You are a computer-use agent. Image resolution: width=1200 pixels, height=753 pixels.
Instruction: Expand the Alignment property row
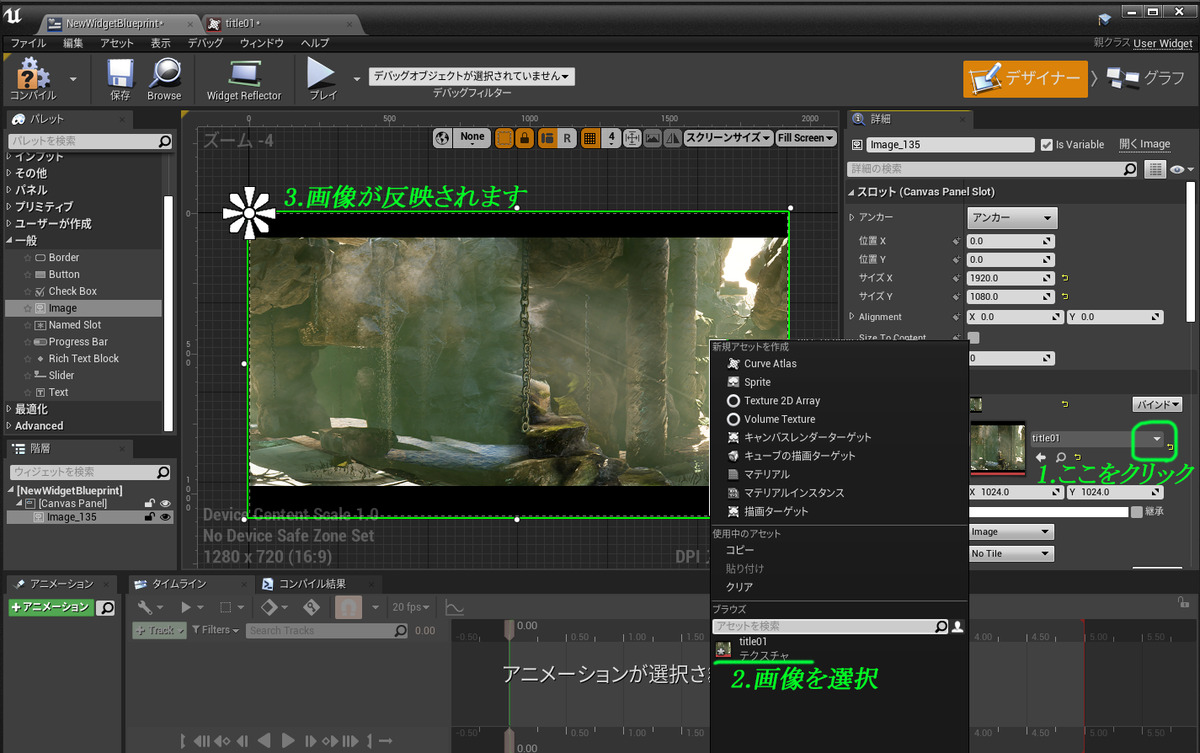click(x=852, y=317)
